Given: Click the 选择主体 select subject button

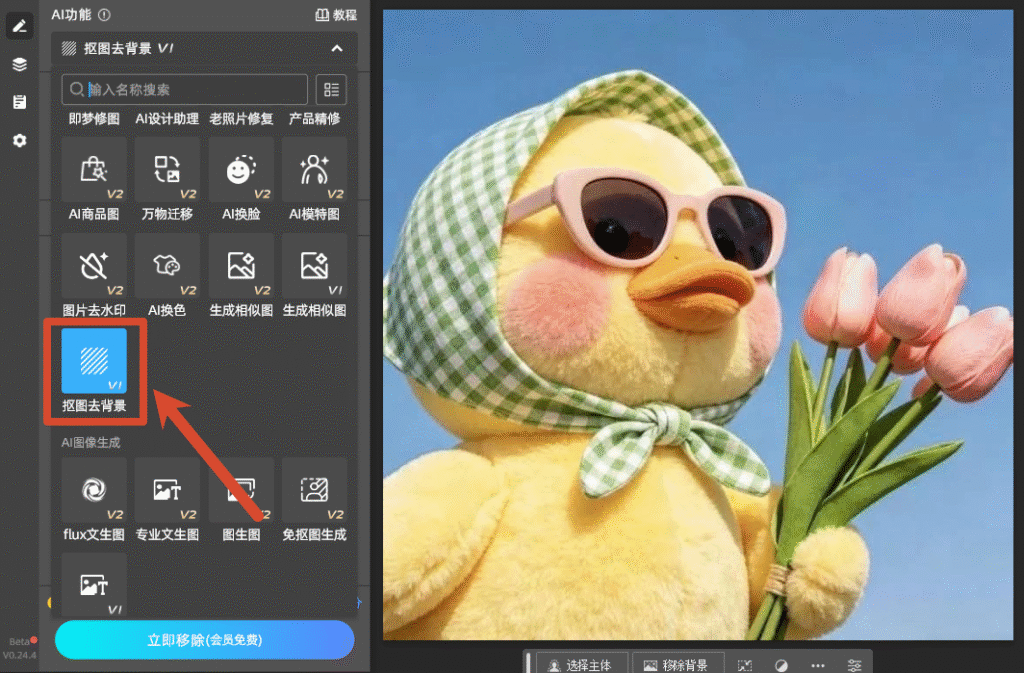Looking at the screenshot, I should pos(582,665).
